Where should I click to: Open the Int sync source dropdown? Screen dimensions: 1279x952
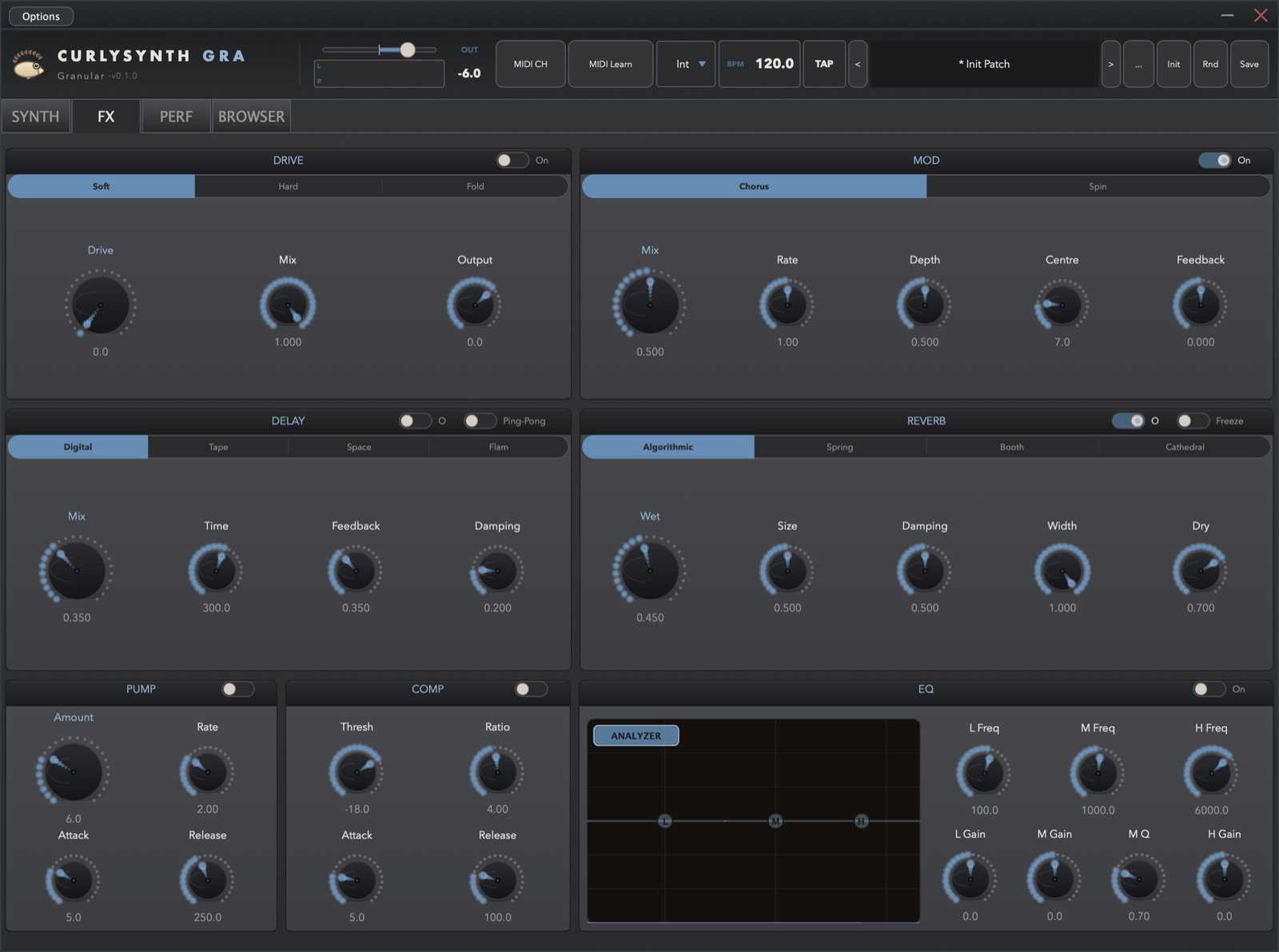686,64
